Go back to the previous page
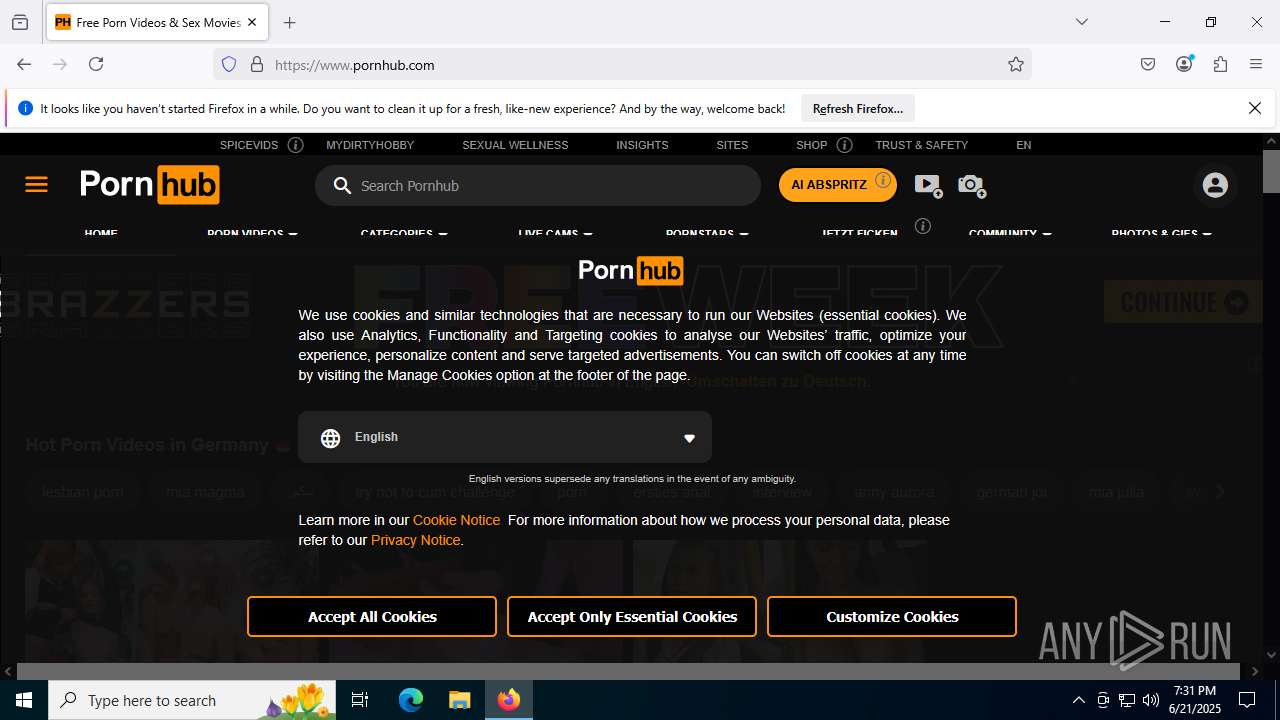The image size is (1280, 720). click(x=24, y=64)
